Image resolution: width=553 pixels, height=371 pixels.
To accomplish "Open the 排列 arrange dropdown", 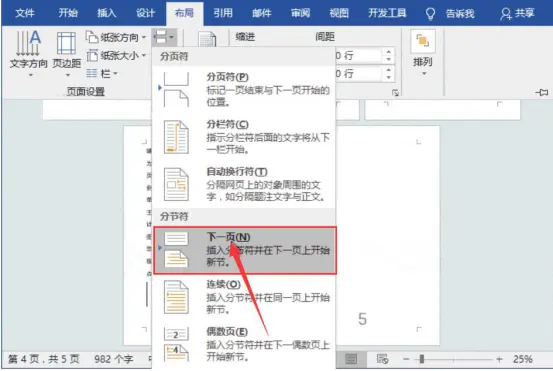I will (x=423, y=53).
